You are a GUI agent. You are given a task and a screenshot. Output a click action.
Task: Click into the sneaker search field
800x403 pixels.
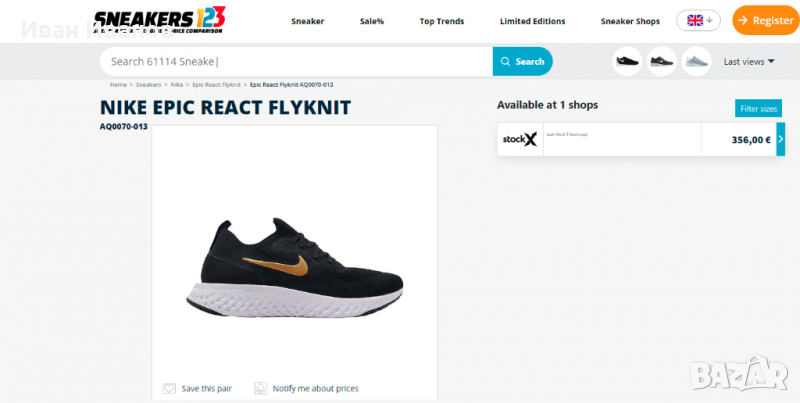pyautogui.click(x=296, y=62)
